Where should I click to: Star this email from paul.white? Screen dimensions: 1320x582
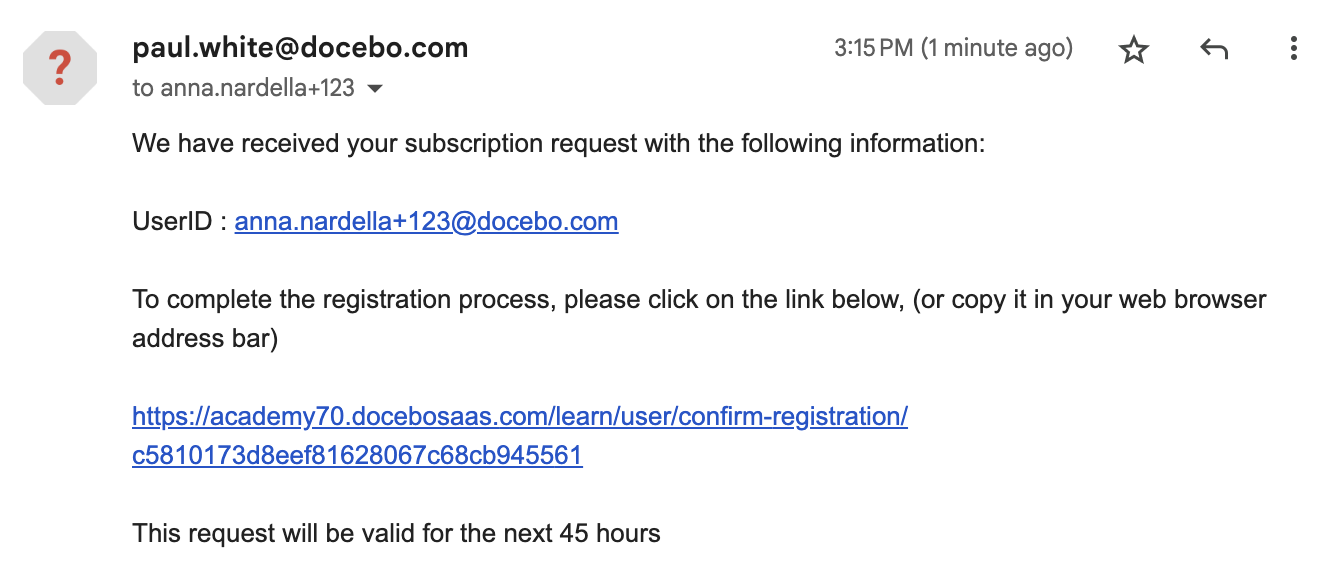coord(1134,49)
